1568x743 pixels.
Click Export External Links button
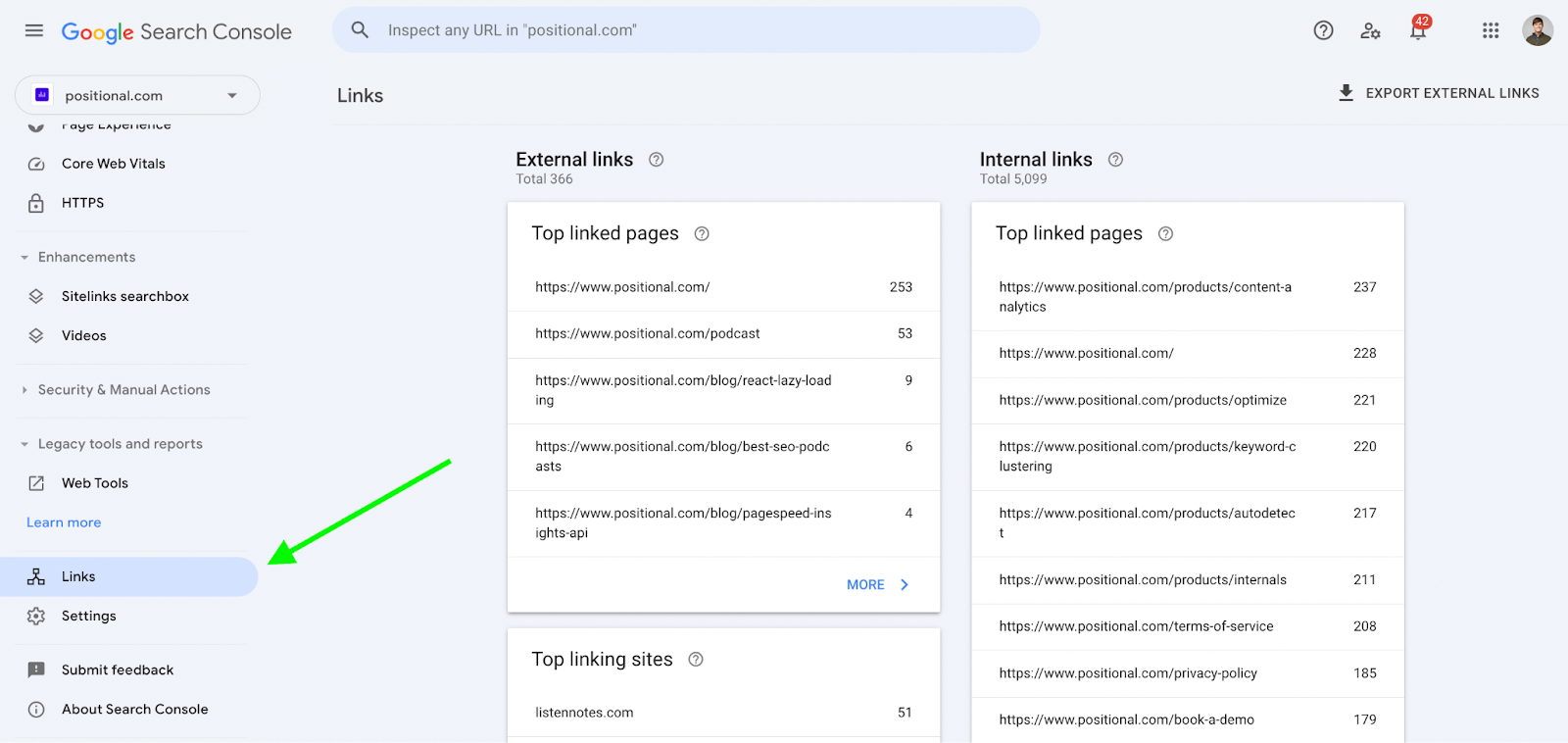pyautogui.click(x=1439, y=93)
